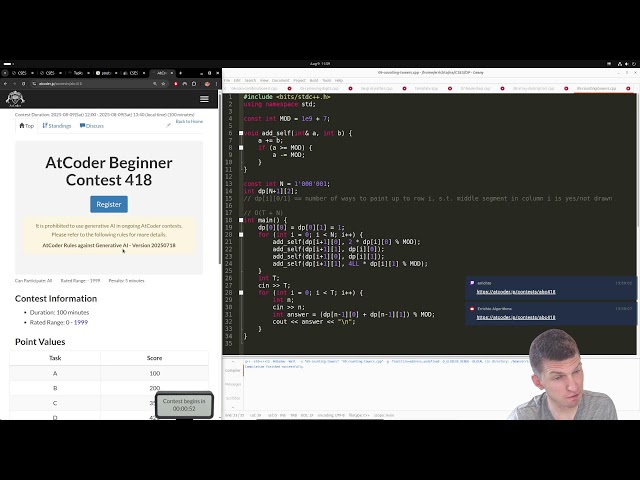Screen dimensions: 640x480
Task: Close the book-shop.cpp tab in Geany
Action: click(502, 89)
